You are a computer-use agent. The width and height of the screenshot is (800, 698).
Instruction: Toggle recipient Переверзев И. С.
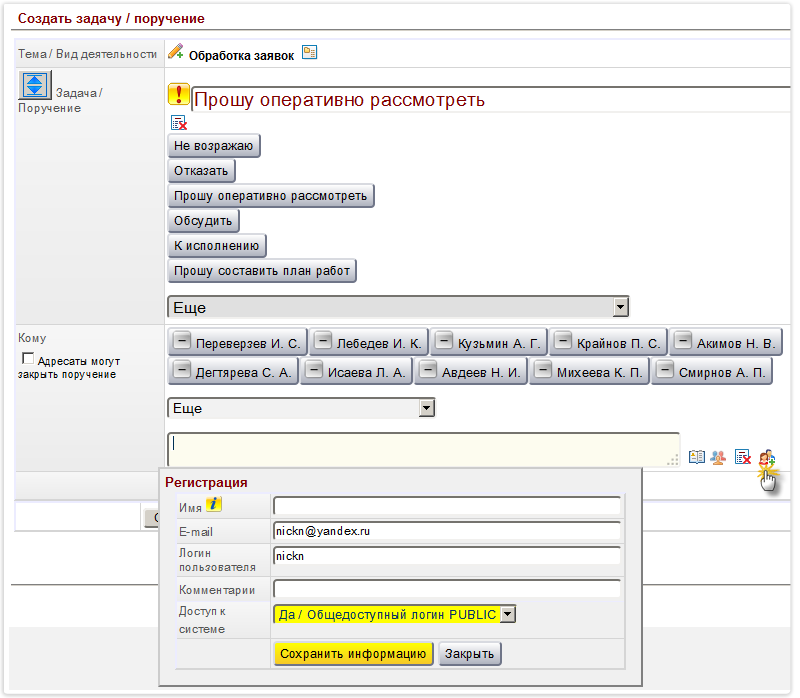click(236, 342)
